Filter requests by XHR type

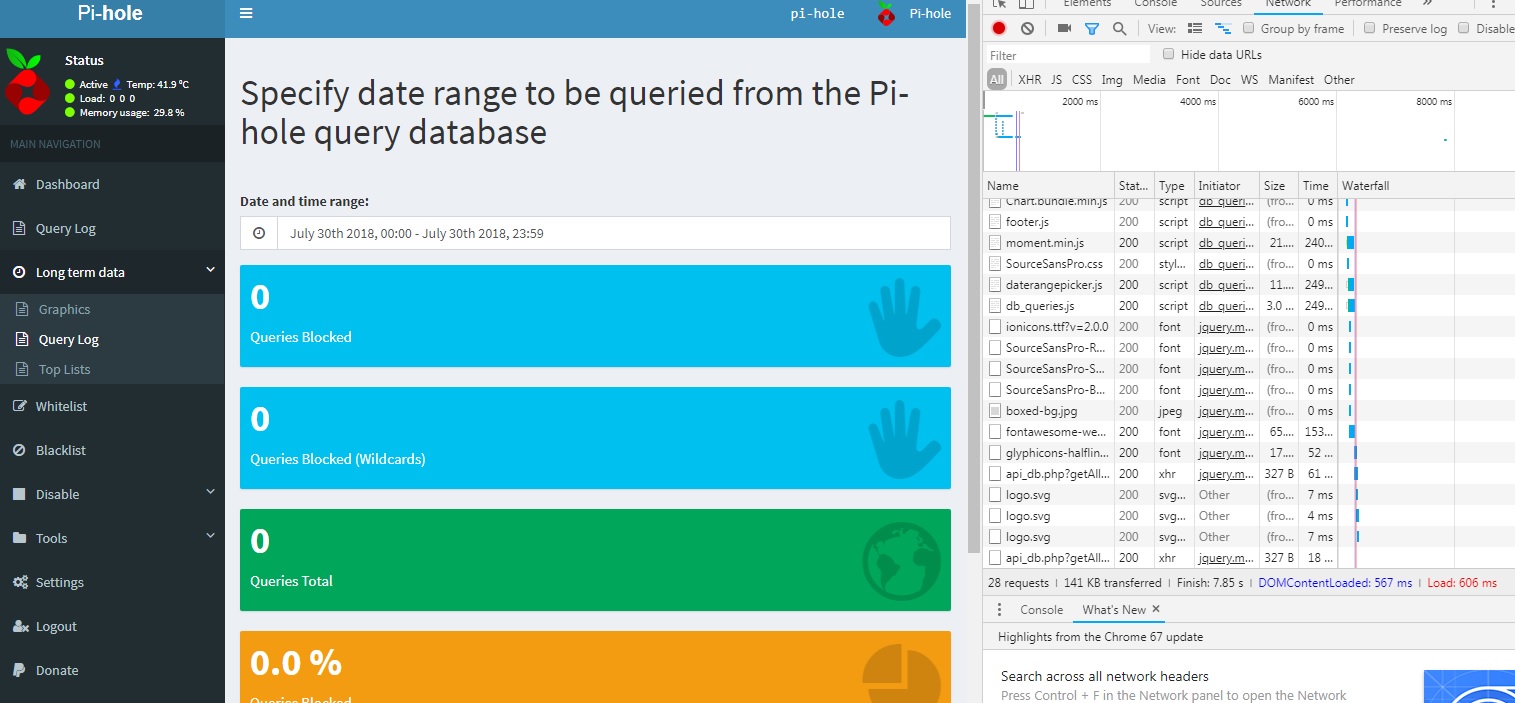(1029, 80)
